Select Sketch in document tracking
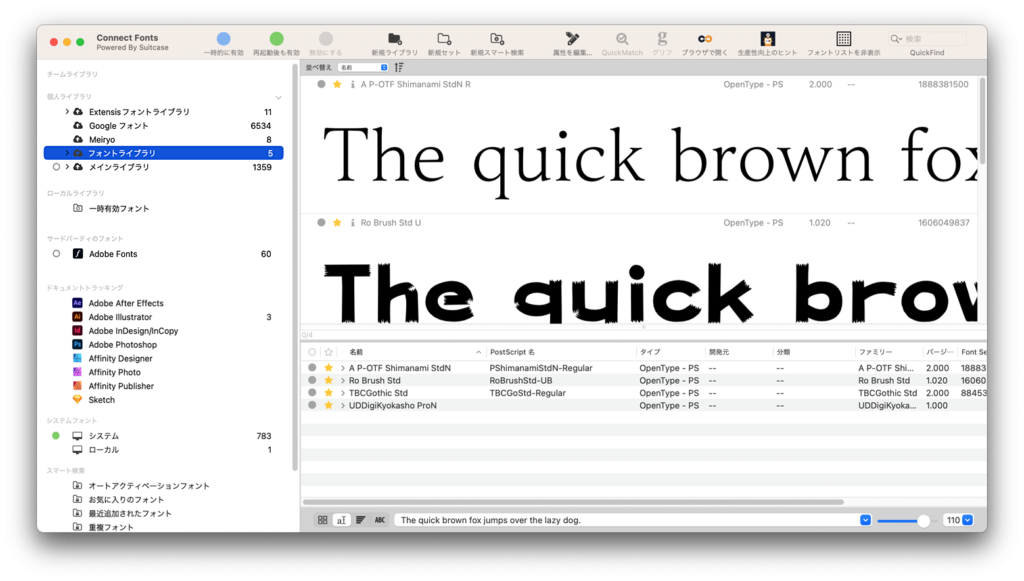The height and width of the screenshot is (581, 1024). 101,400
